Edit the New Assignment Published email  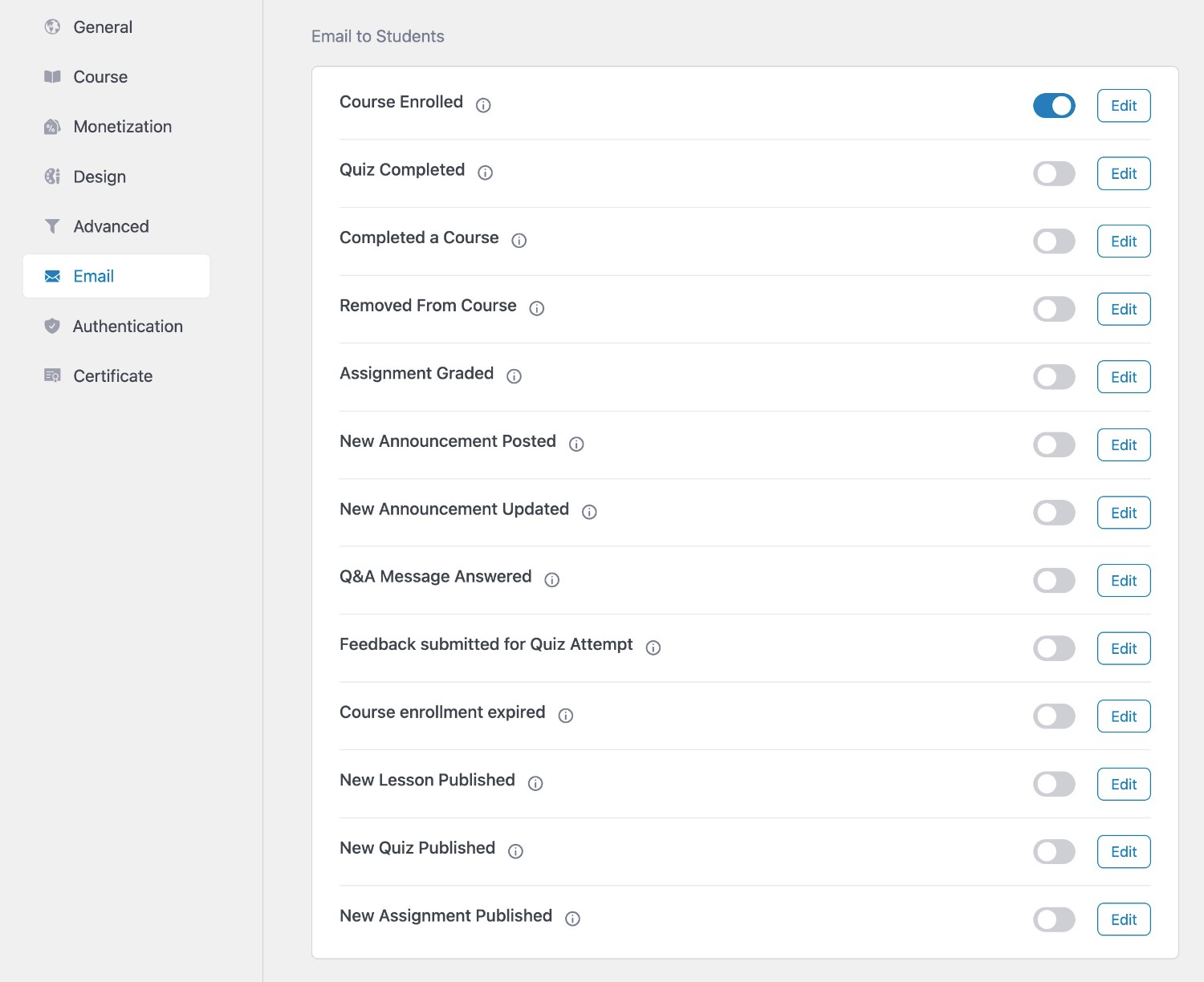click(x=1124, y=919)
